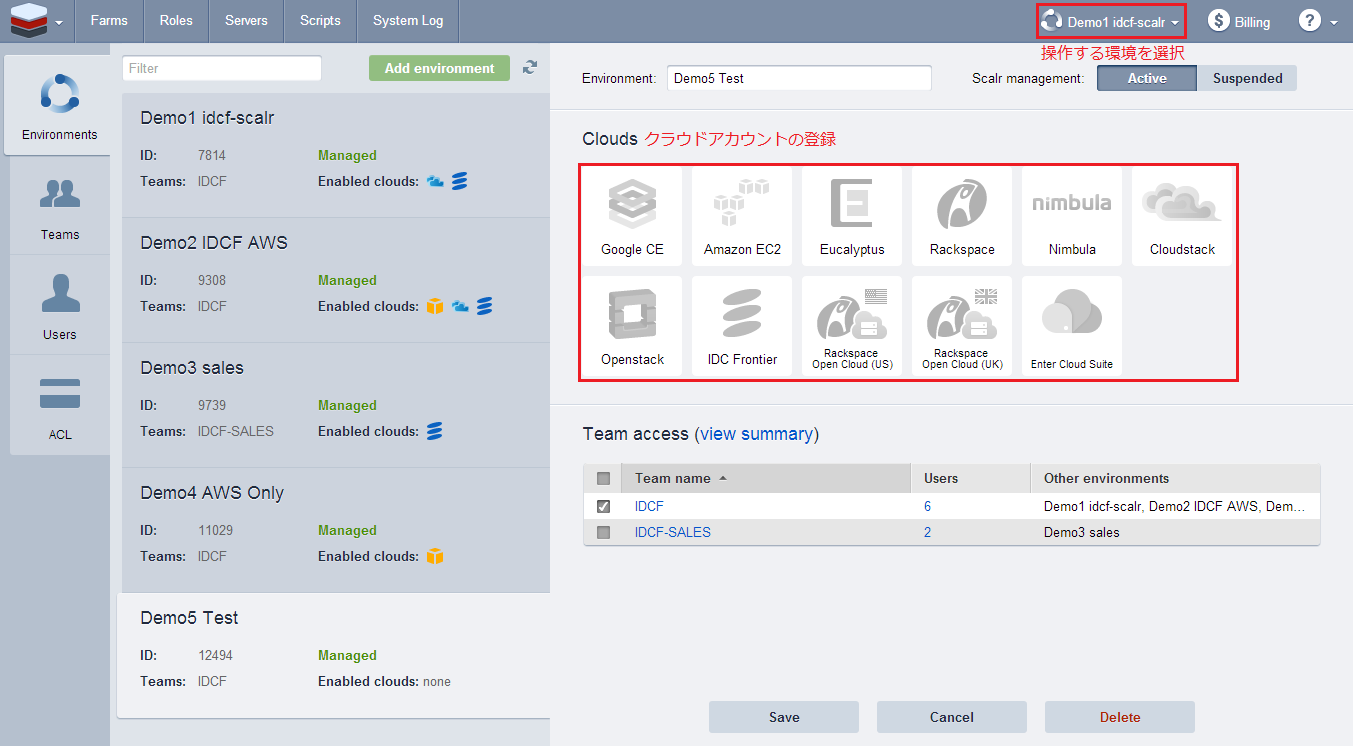Viewport: 1353px width, 746px height.
Task: Toggle the select-all teams header checkbox
Action: click(603, 479)
